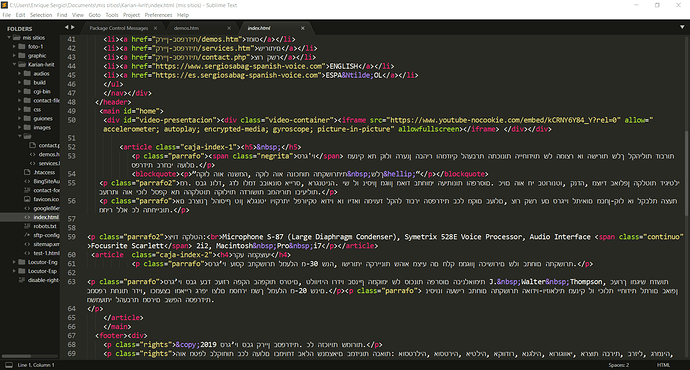
Task: Expand the foto-1 folder arrow
Action: (14, 46)
